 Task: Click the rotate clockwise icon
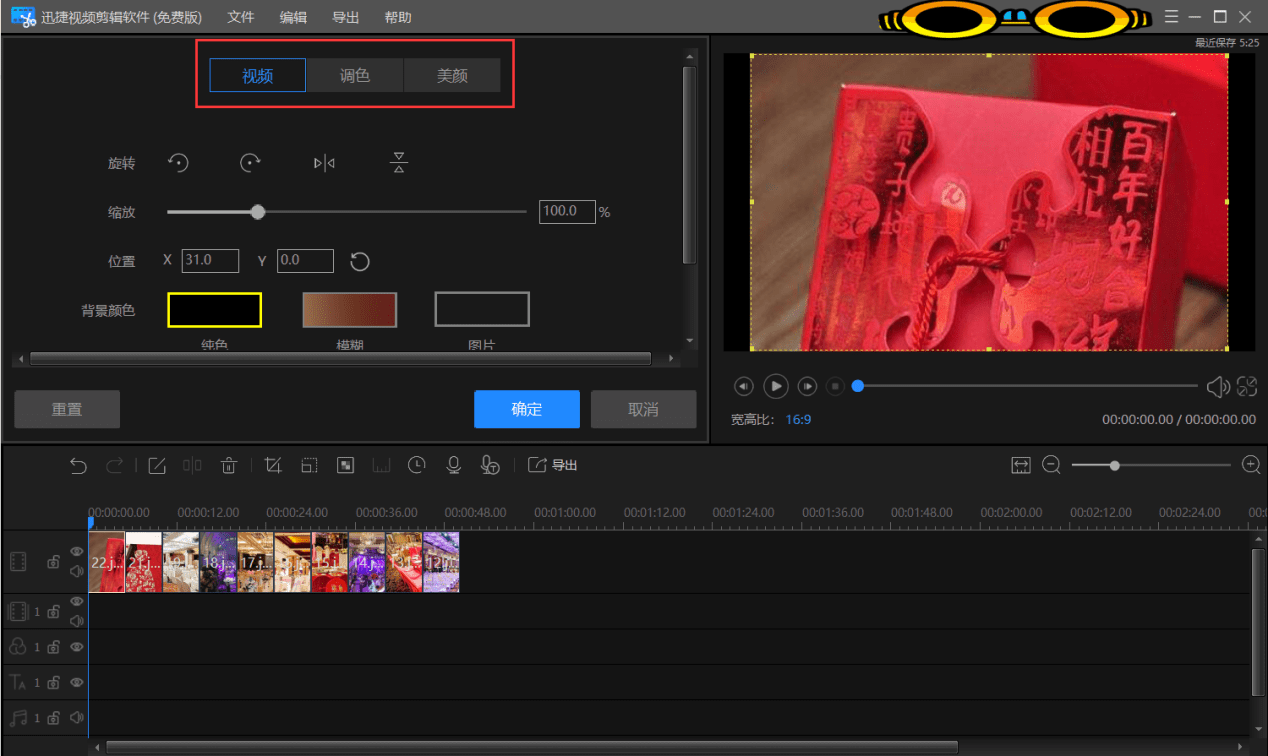click(250, 163)
